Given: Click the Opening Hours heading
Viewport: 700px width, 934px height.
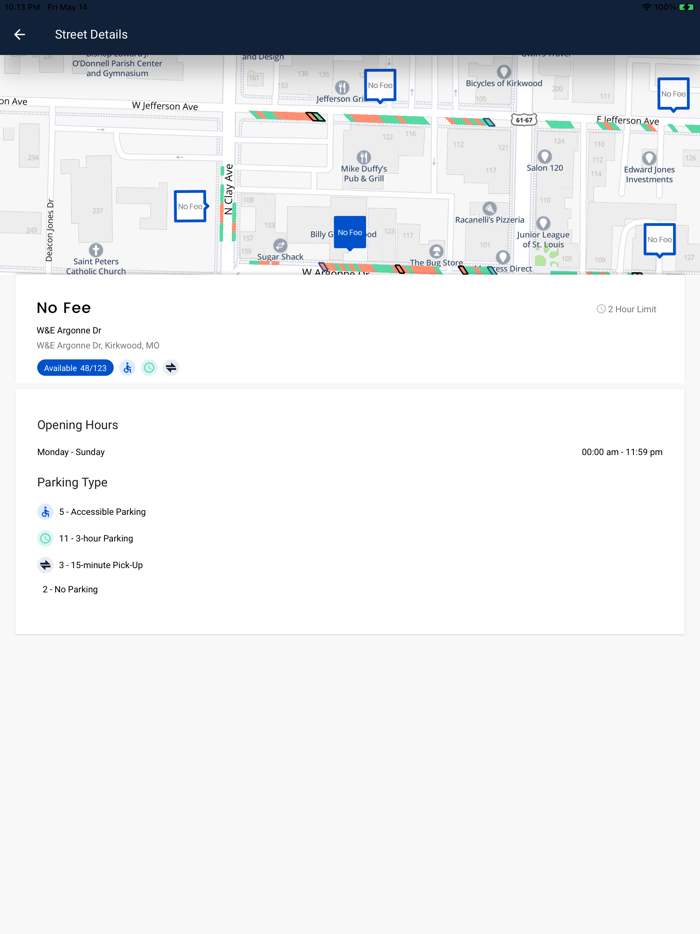Looking at the screenshot, I should click(x=77, y=425).
